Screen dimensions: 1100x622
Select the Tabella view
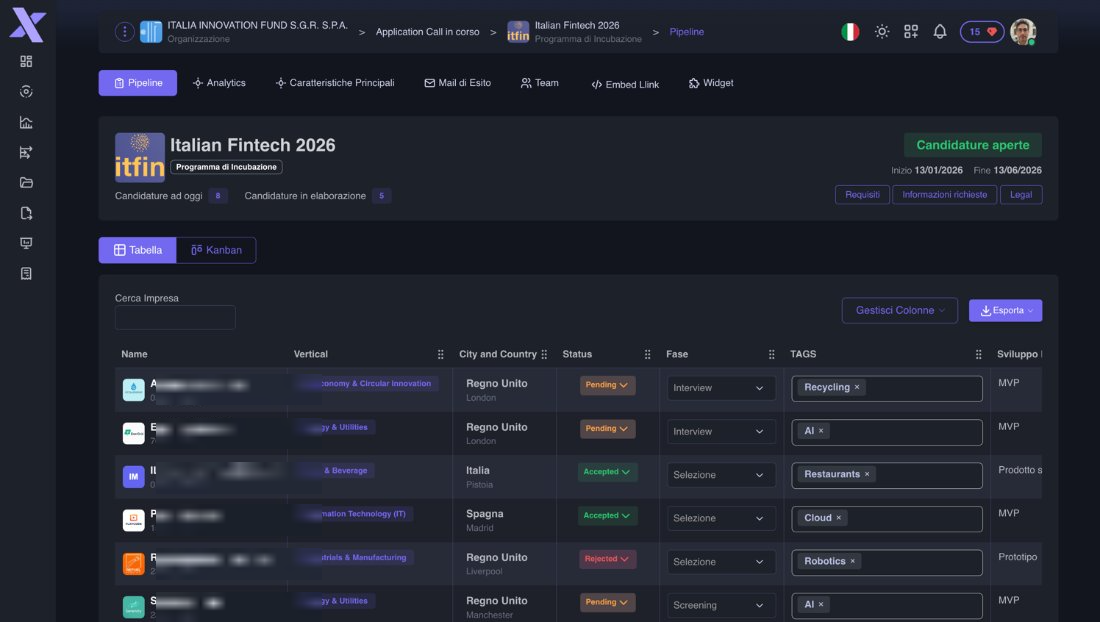pos(138,250)
